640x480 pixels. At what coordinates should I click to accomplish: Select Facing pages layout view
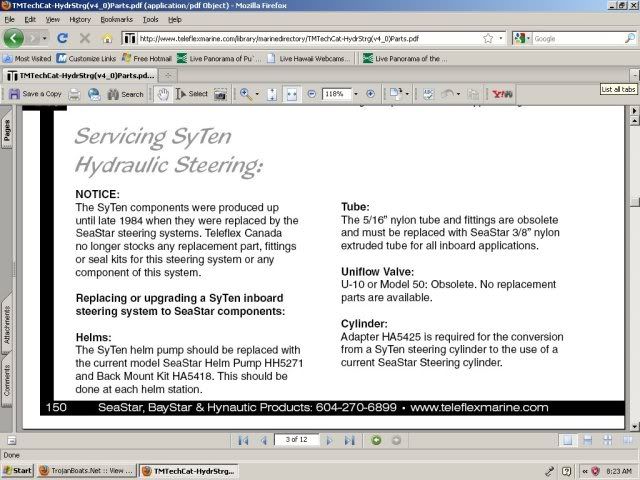click(x=627, y=440)
